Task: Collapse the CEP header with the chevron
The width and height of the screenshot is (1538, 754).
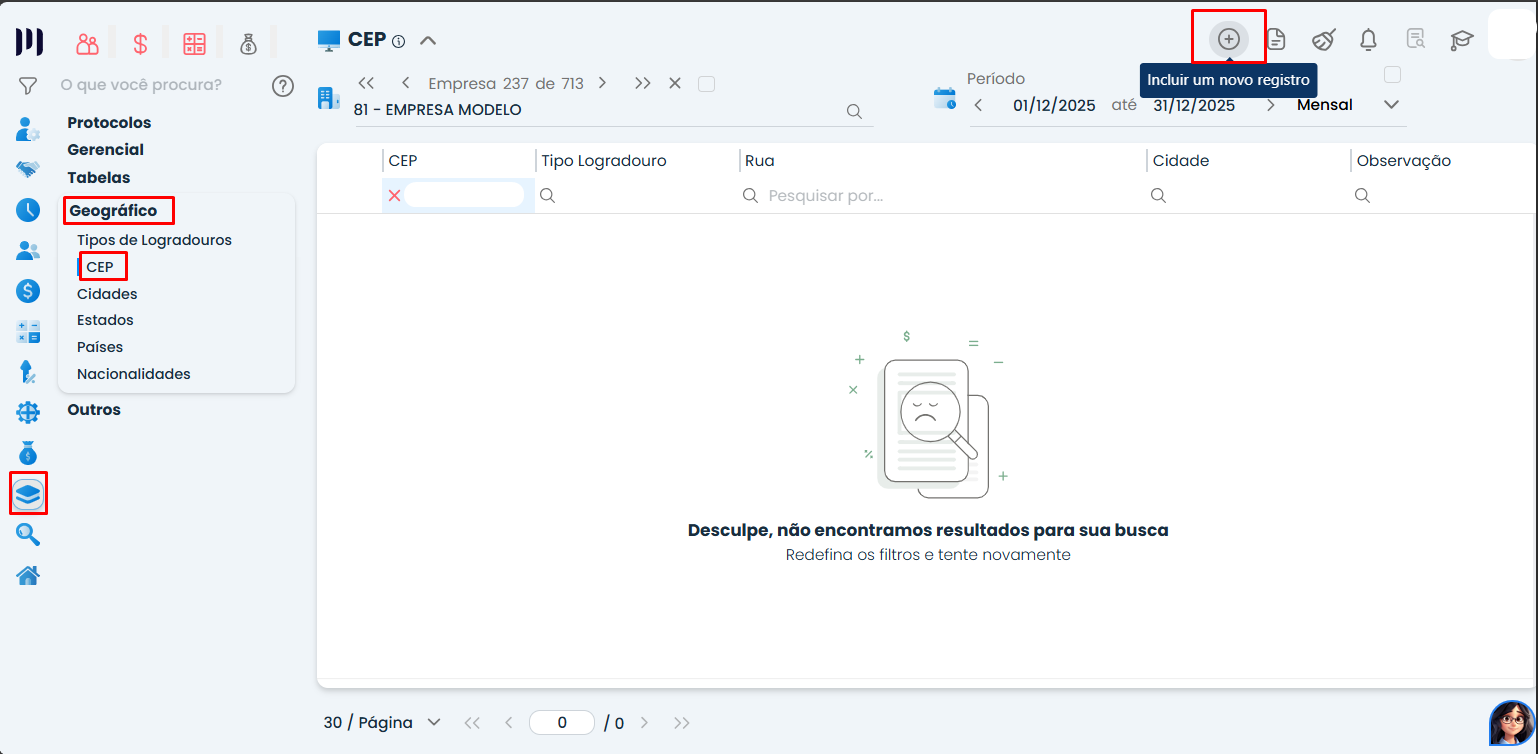Action: (x=428, y=41)
